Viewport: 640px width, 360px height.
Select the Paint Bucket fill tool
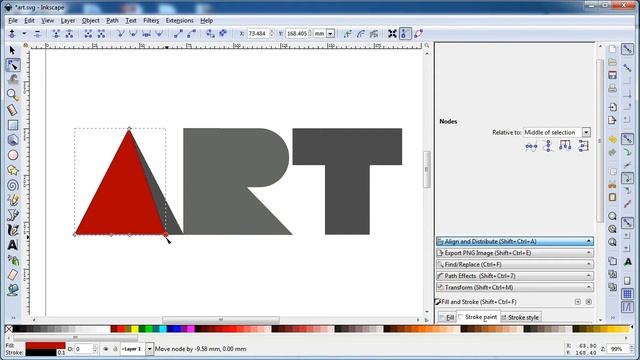coord(13,290)
